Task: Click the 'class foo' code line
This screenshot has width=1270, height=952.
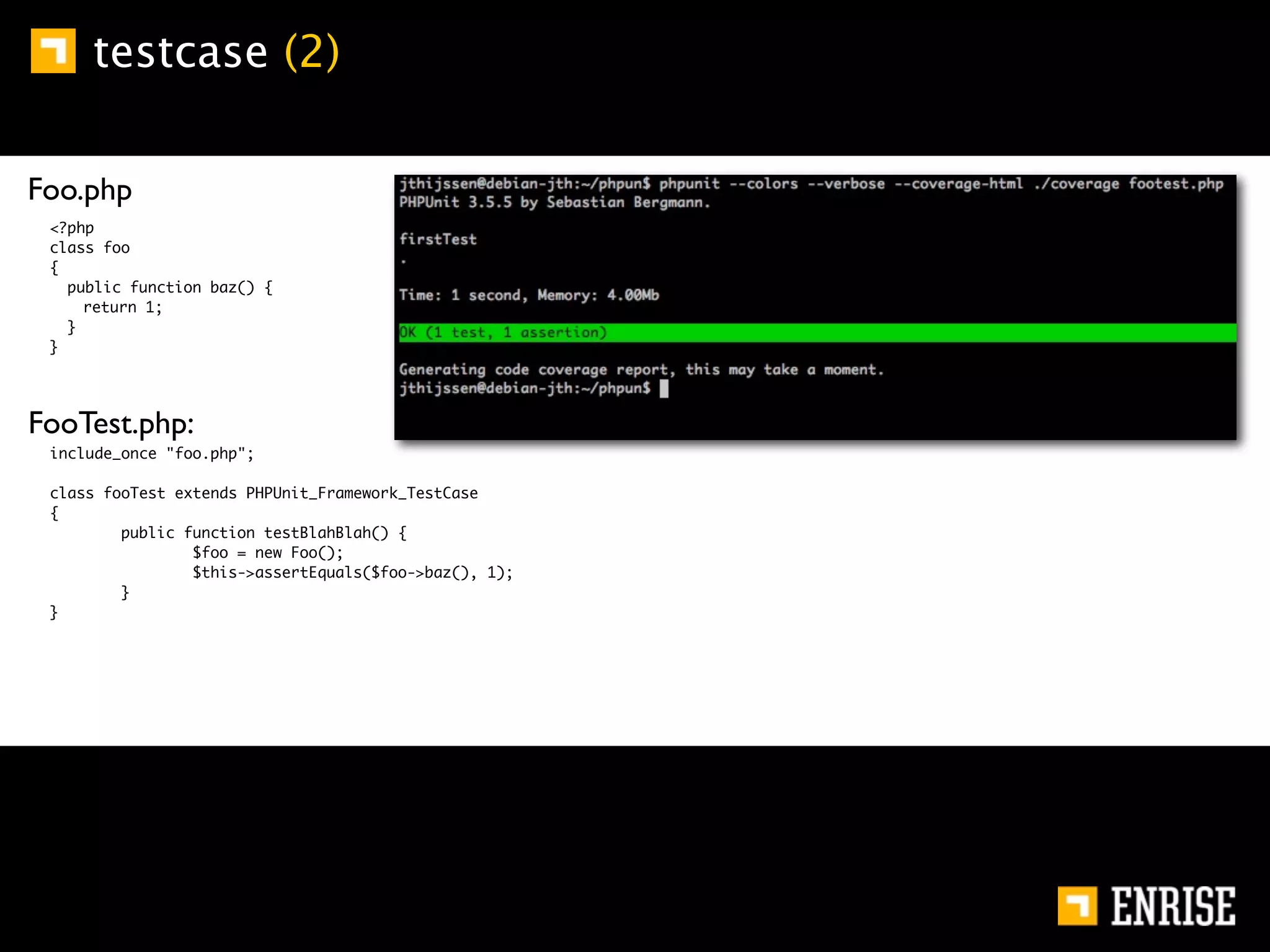Action: tap(90, 248)
